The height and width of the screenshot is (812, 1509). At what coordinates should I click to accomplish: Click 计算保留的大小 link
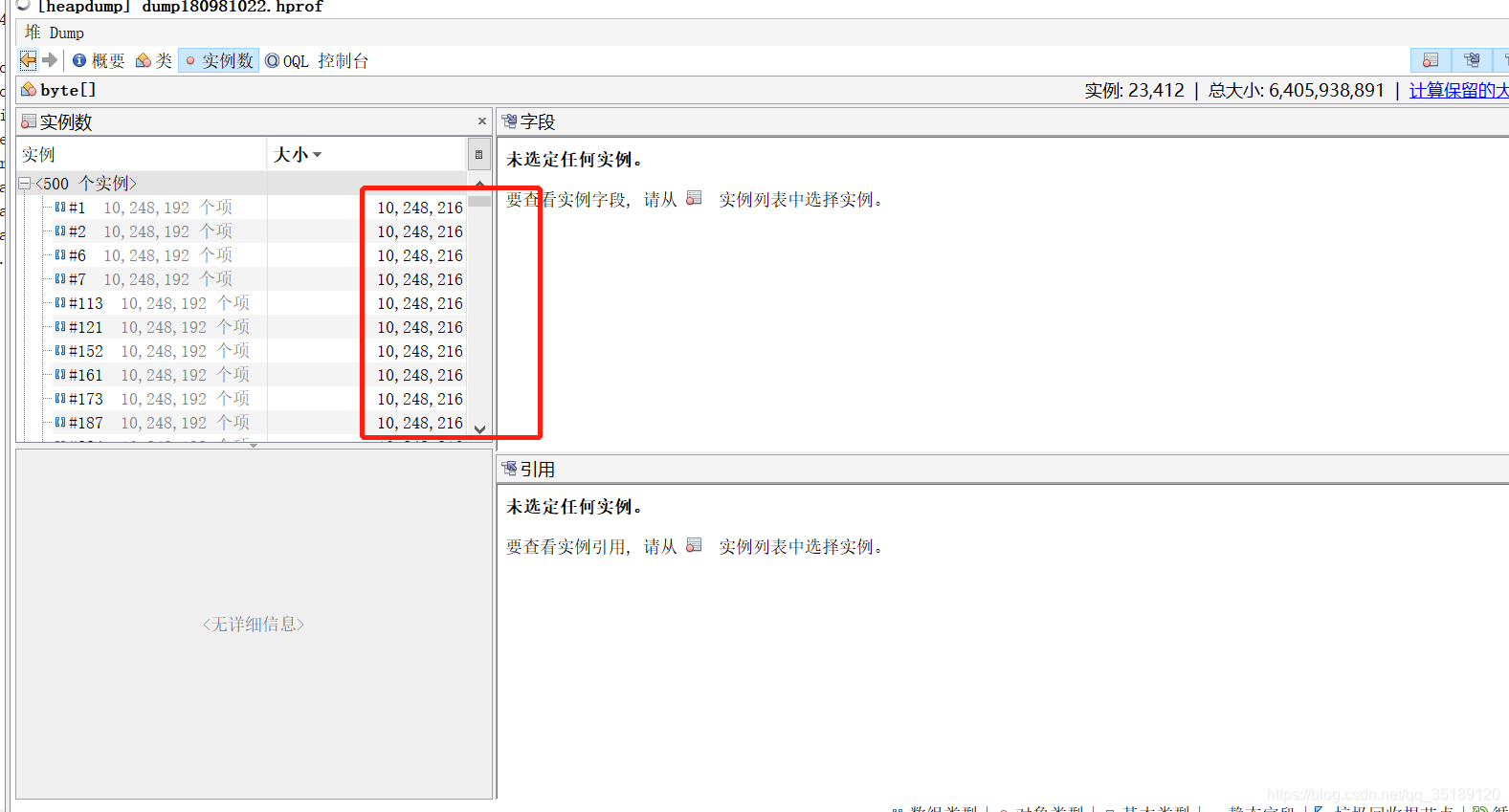(1458, 90)
